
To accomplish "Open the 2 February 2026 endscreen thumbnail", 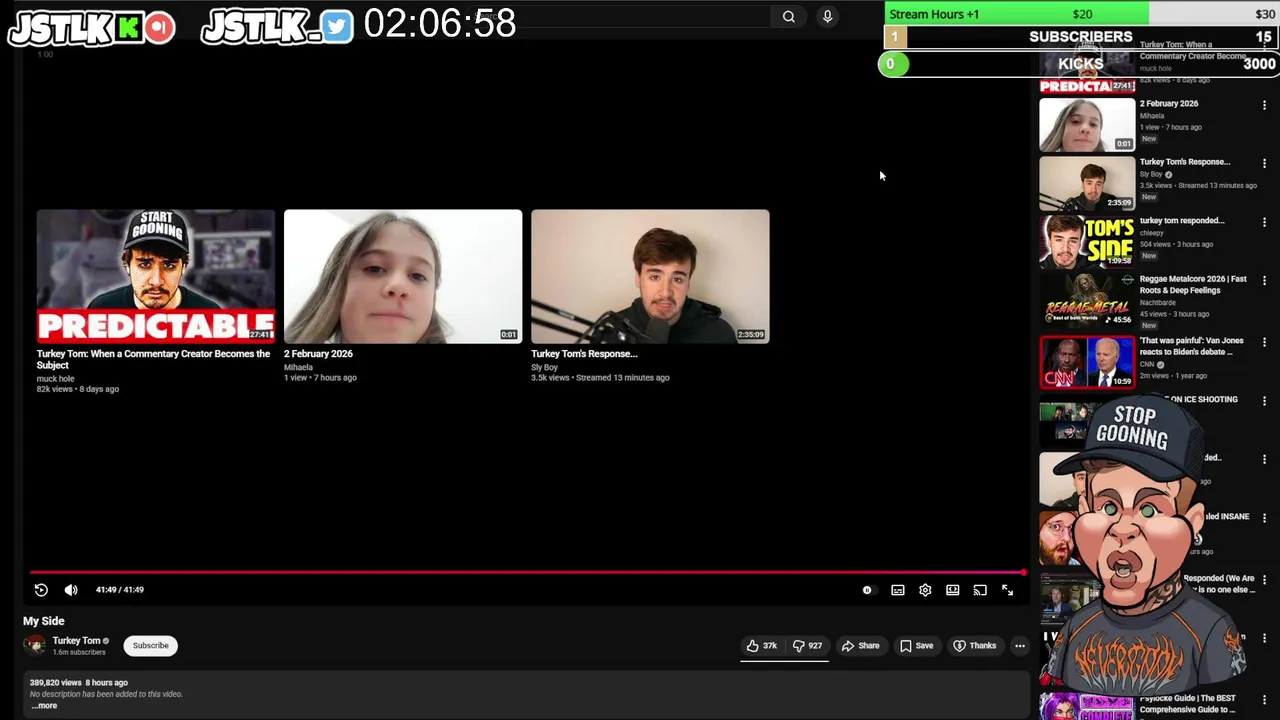I will (x=403, y=276).
